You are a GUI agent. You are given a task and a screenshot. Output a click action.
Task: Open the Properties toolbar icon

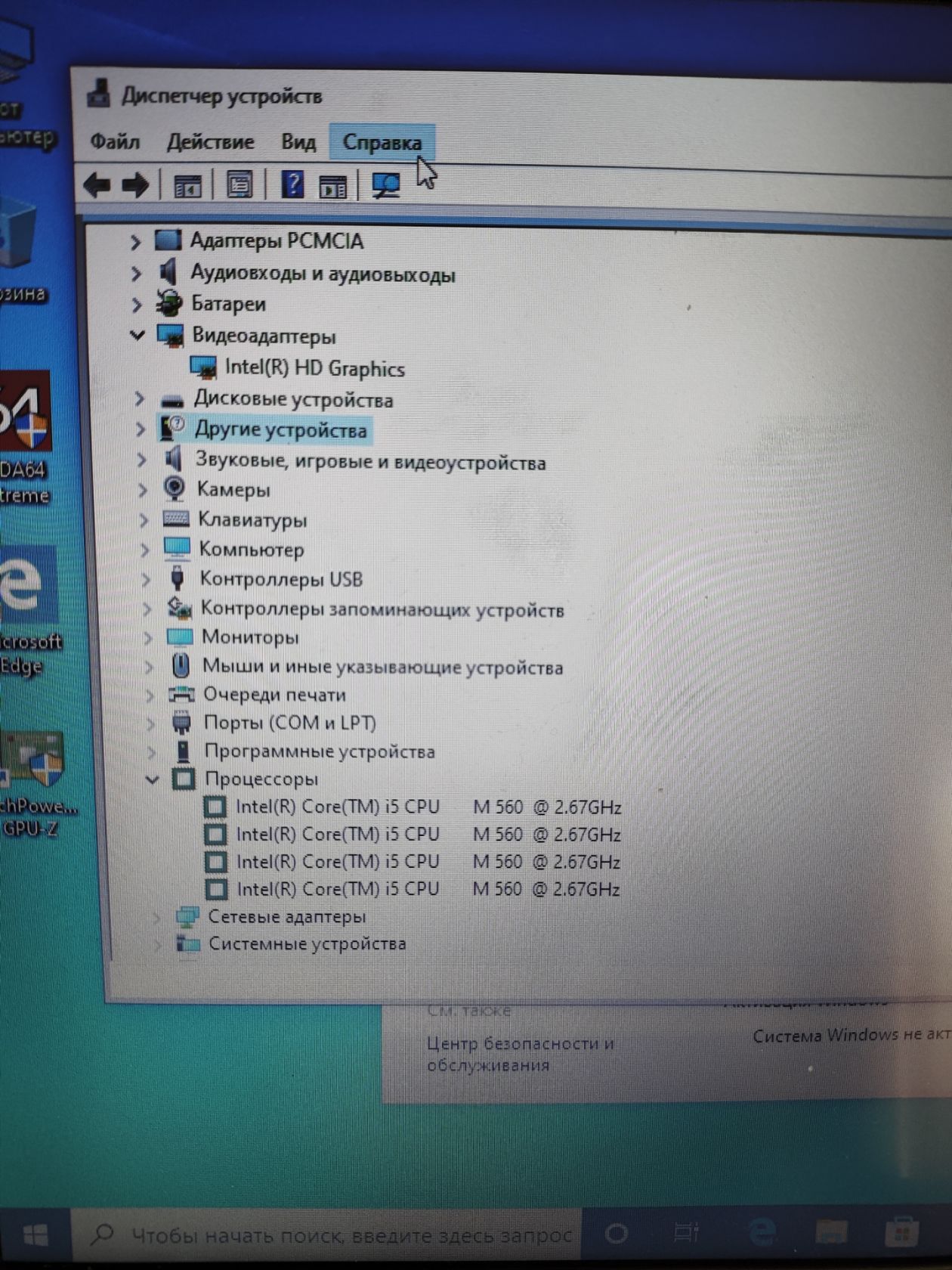point(240,184)
